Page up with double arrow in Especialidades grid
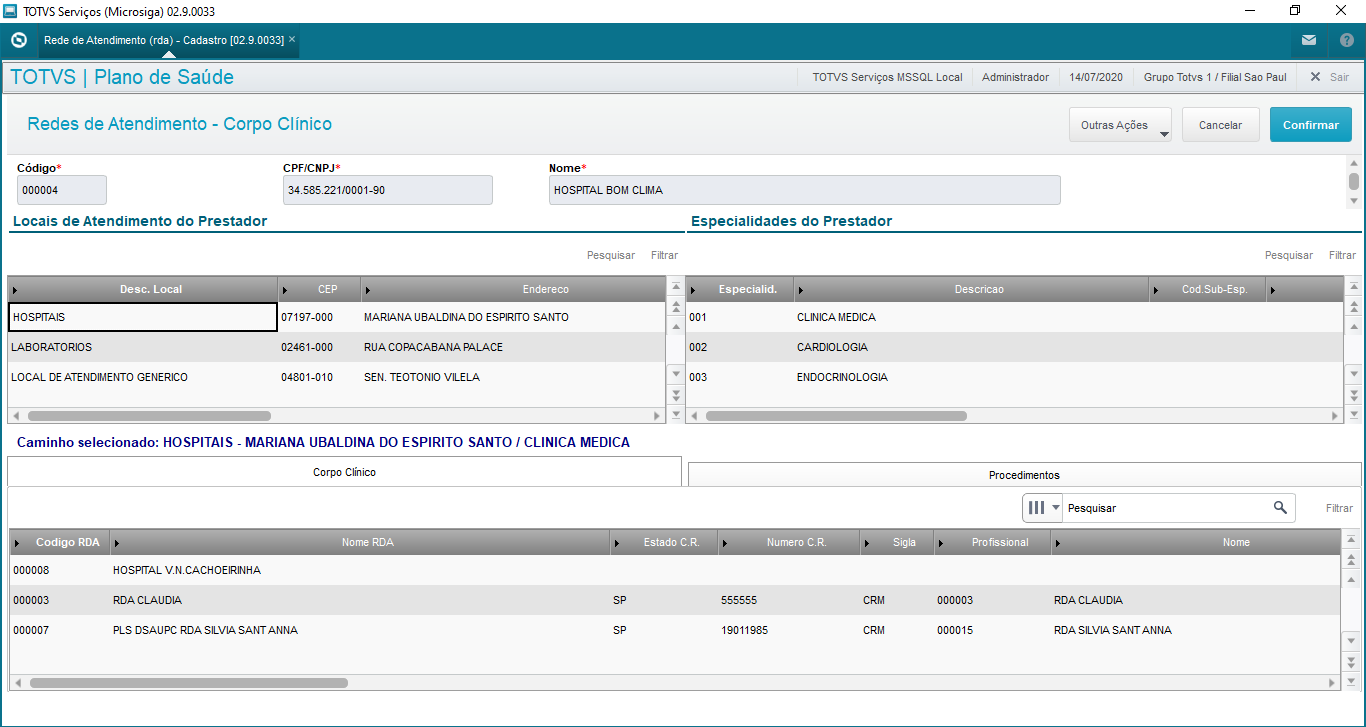The height and width of the screenshot is (727, 1366). [1354, 307]
